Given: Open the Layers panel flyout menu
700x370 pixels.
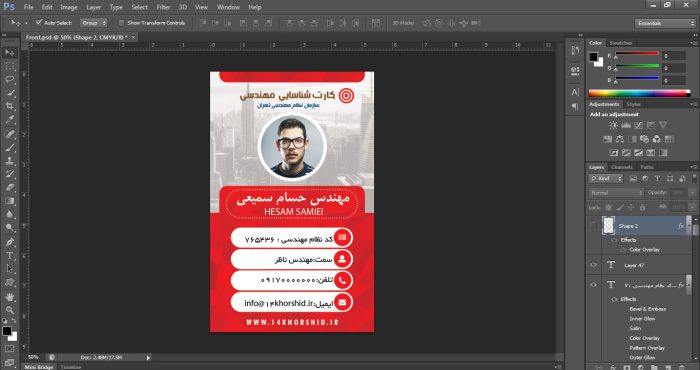Looking at the screenshot, I should click(694, 167).
